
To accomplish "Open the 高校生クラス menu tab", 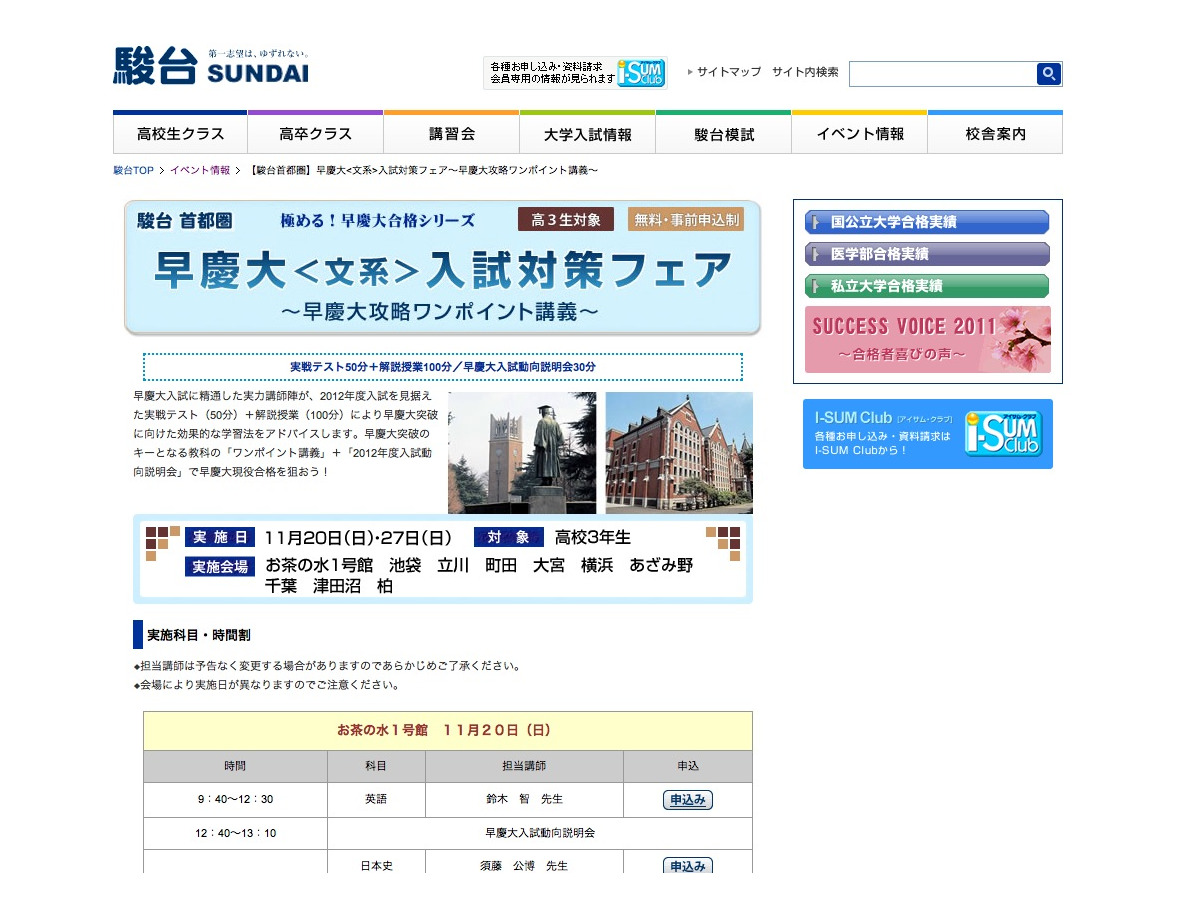I will coord(180,133).
